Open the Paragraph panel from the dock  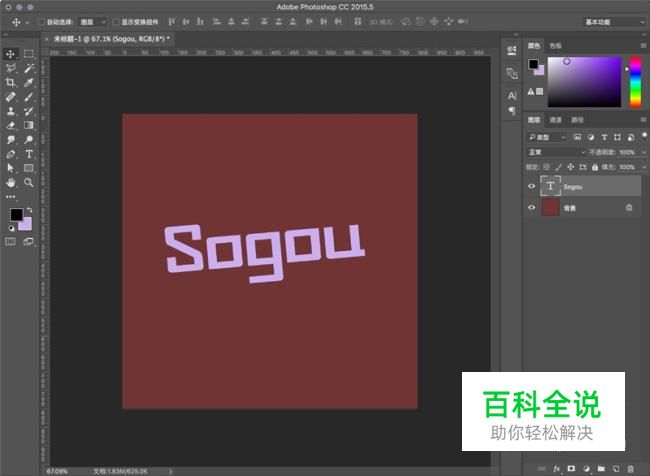(512, 110)
